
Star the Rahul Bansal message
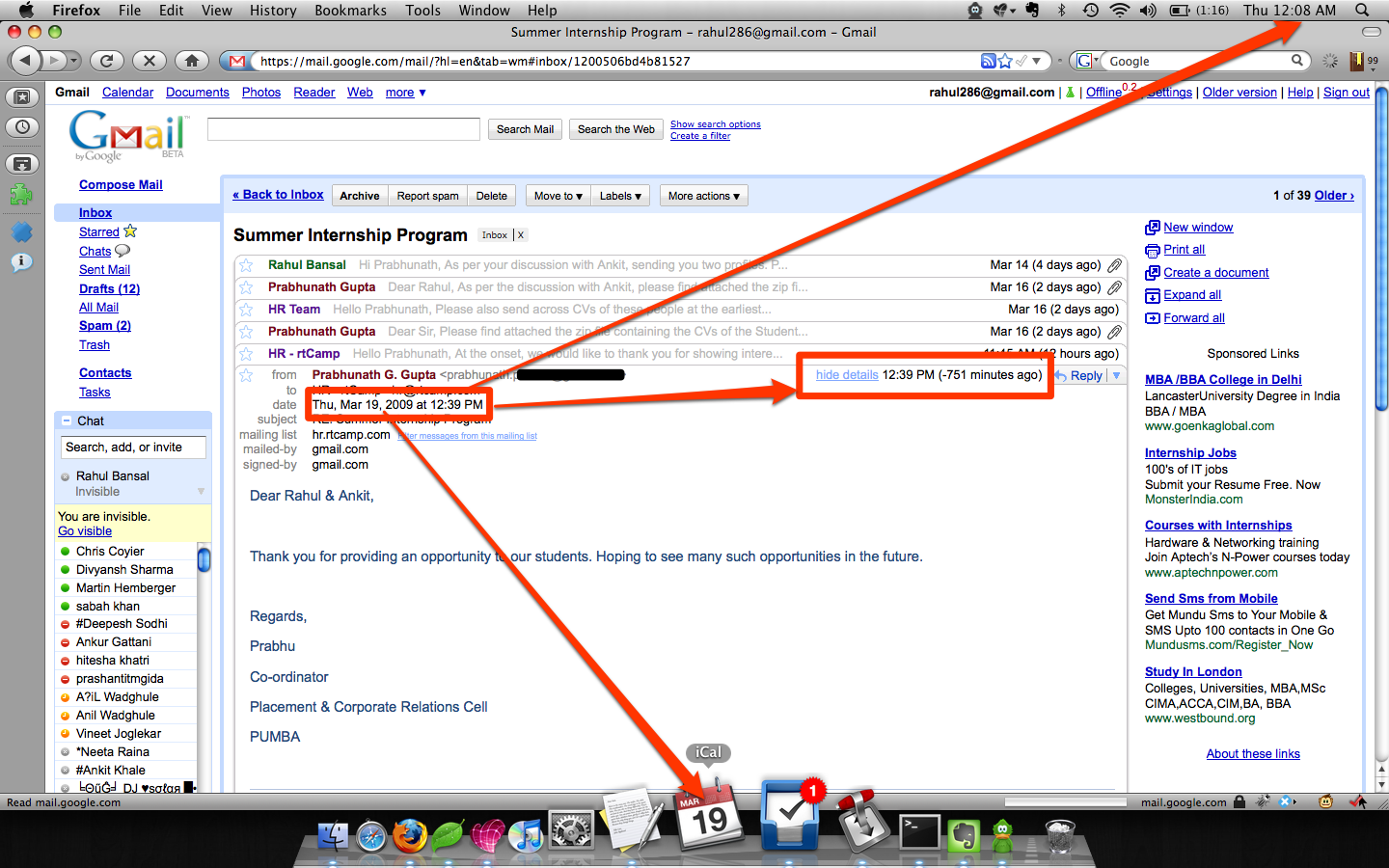247,265
